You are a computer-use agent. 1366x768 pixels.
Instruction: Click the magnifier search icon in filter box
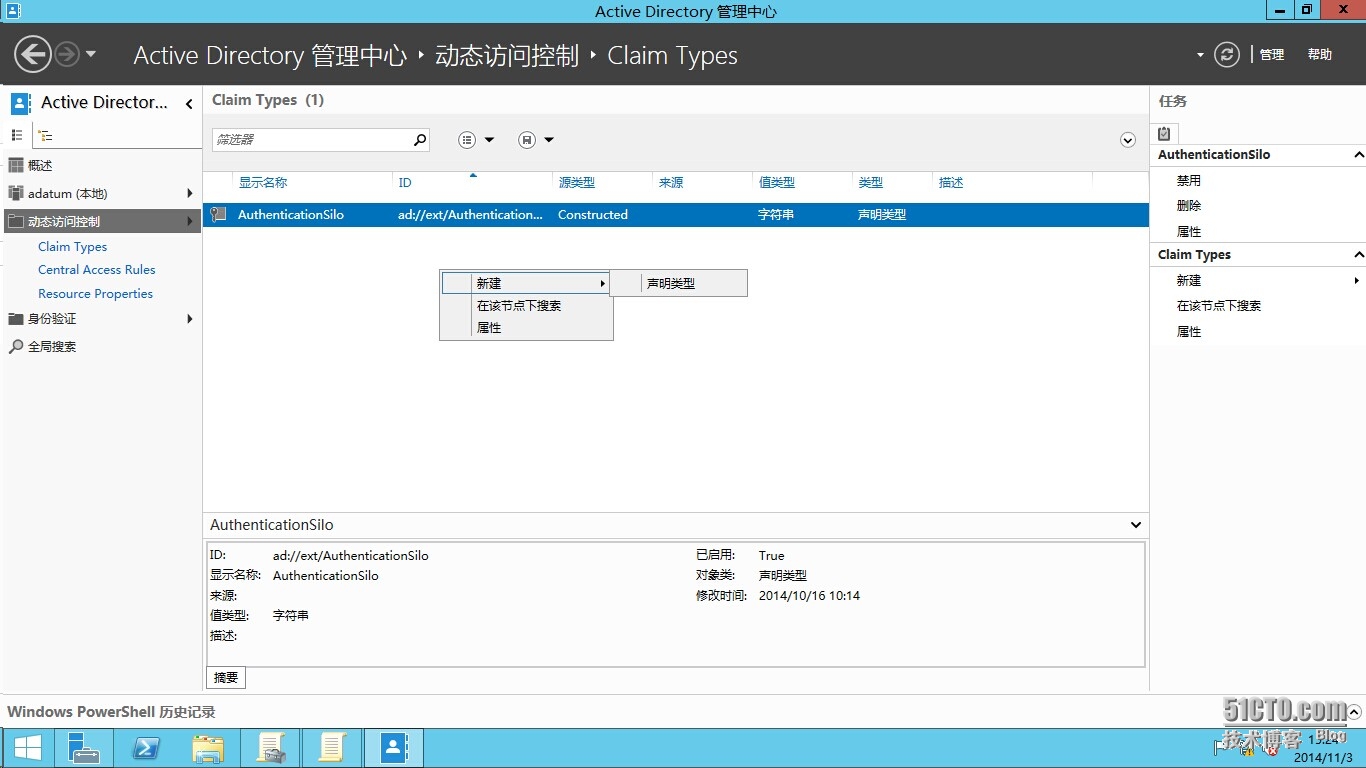[x=420, y=140]
